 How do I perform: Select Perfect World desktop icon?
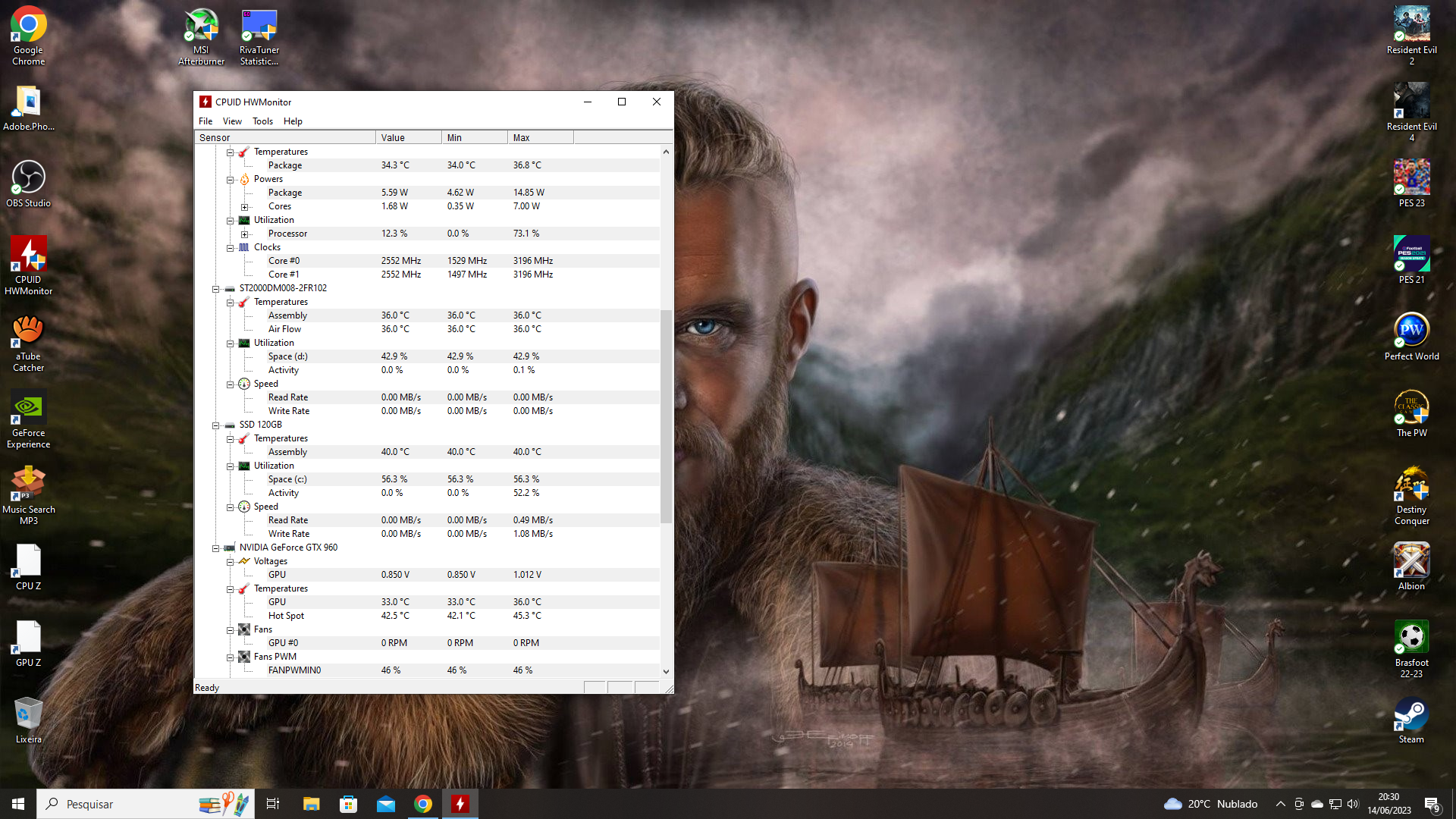(1411, 337)
